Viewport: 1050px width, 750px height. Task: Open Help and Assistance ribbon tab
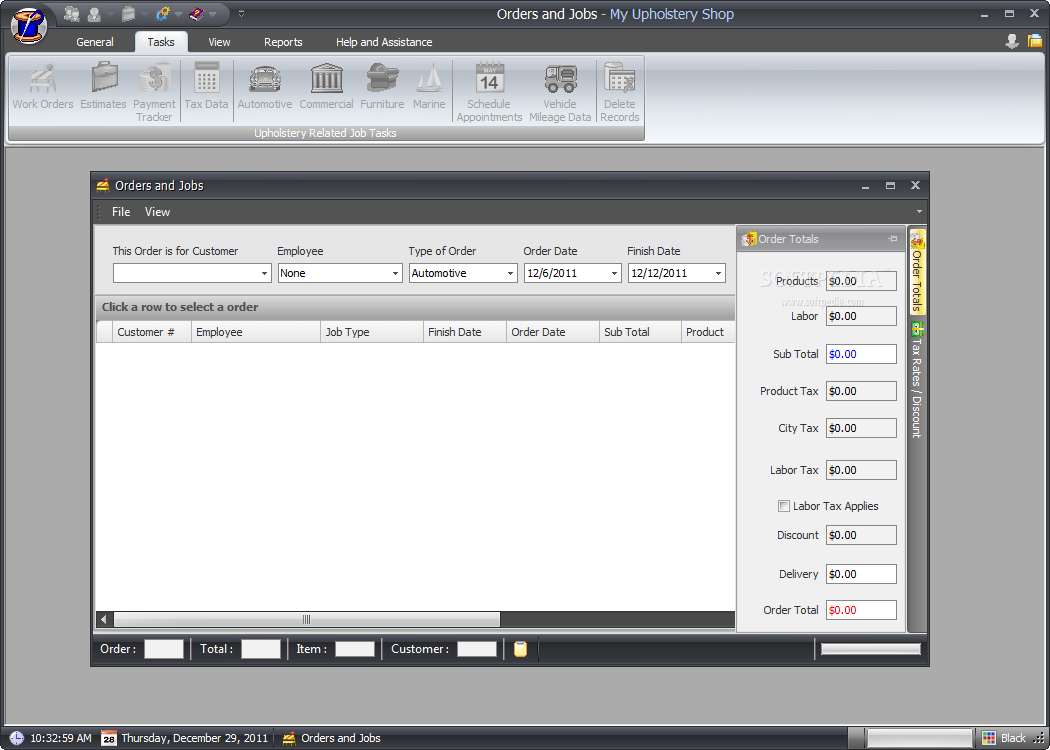coord(384,42)
